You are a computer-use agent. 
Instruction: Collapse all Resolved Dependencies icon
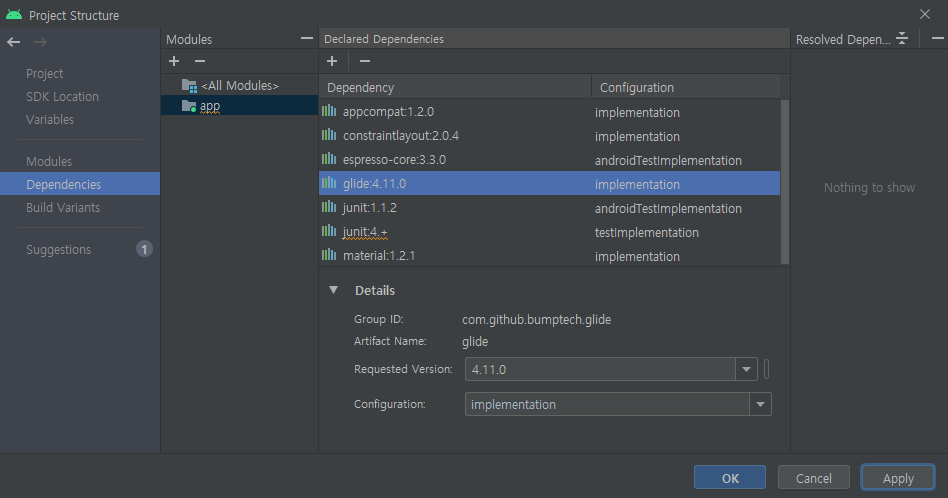pos(902,39)
